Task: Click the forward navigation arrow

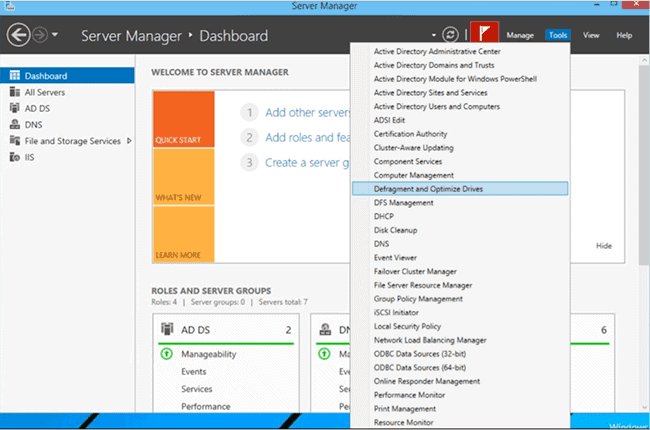Action: click(40, 35)
